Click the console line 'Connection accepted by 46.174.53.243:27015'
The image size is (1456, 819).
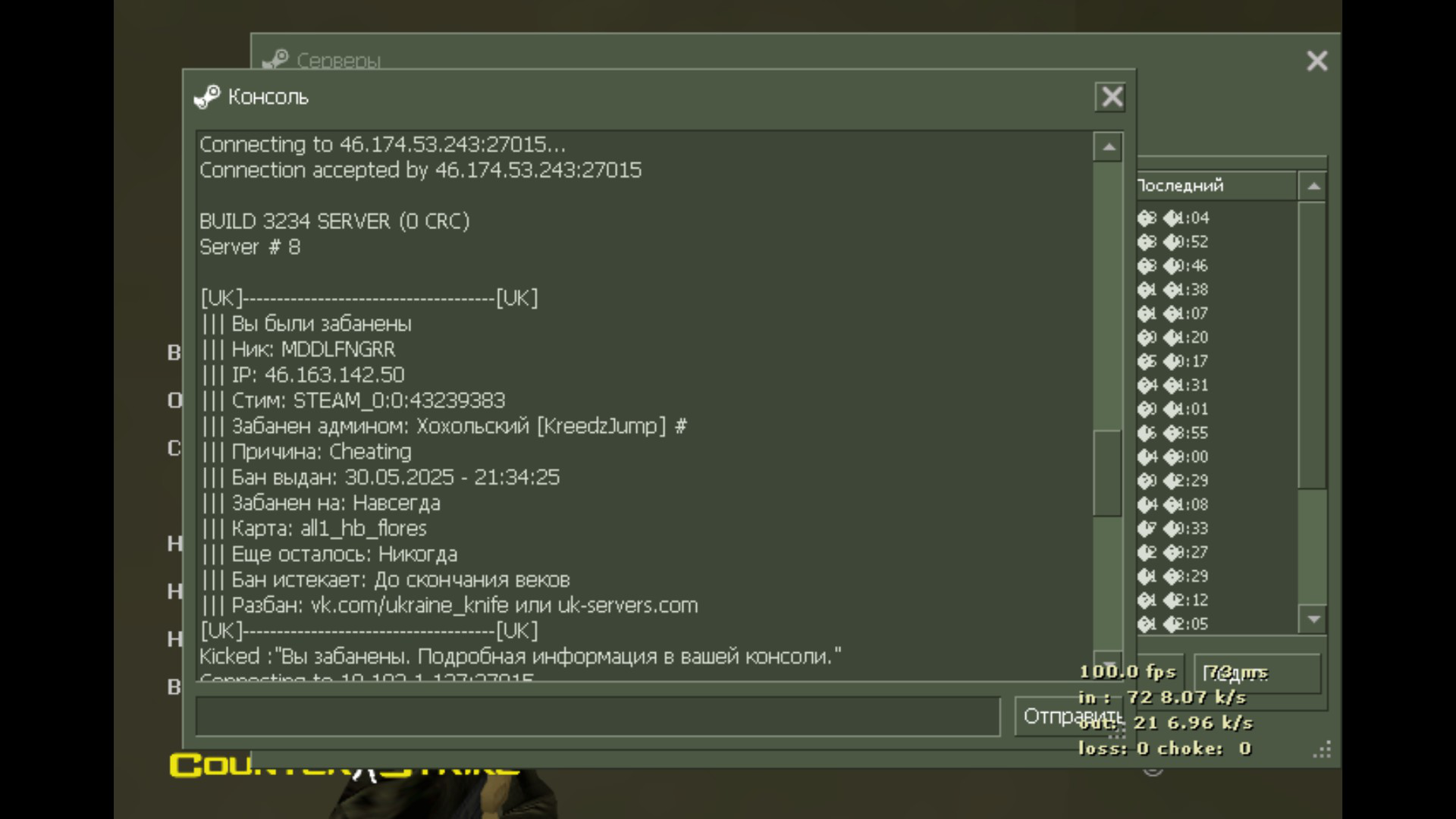tap(420, 170)
